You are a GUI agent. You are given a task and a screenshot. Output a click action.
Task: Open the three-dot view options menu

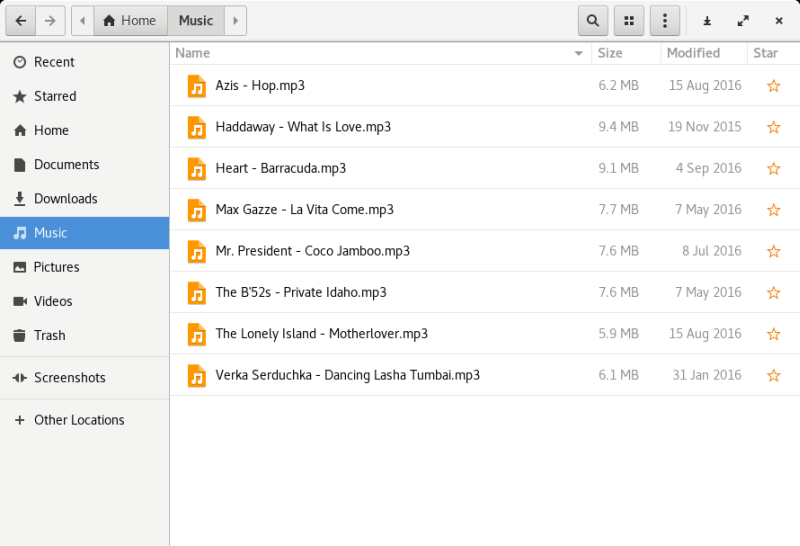tap(665, 20)
